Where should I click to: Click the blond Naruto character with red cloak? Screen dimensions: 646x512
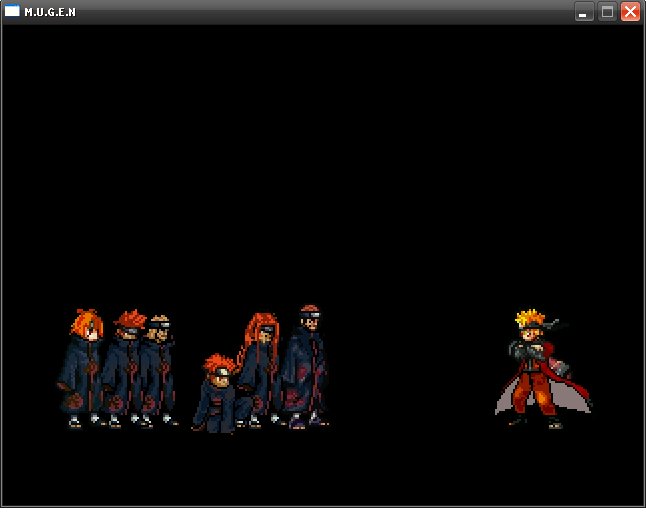click(x=542, y=369)
